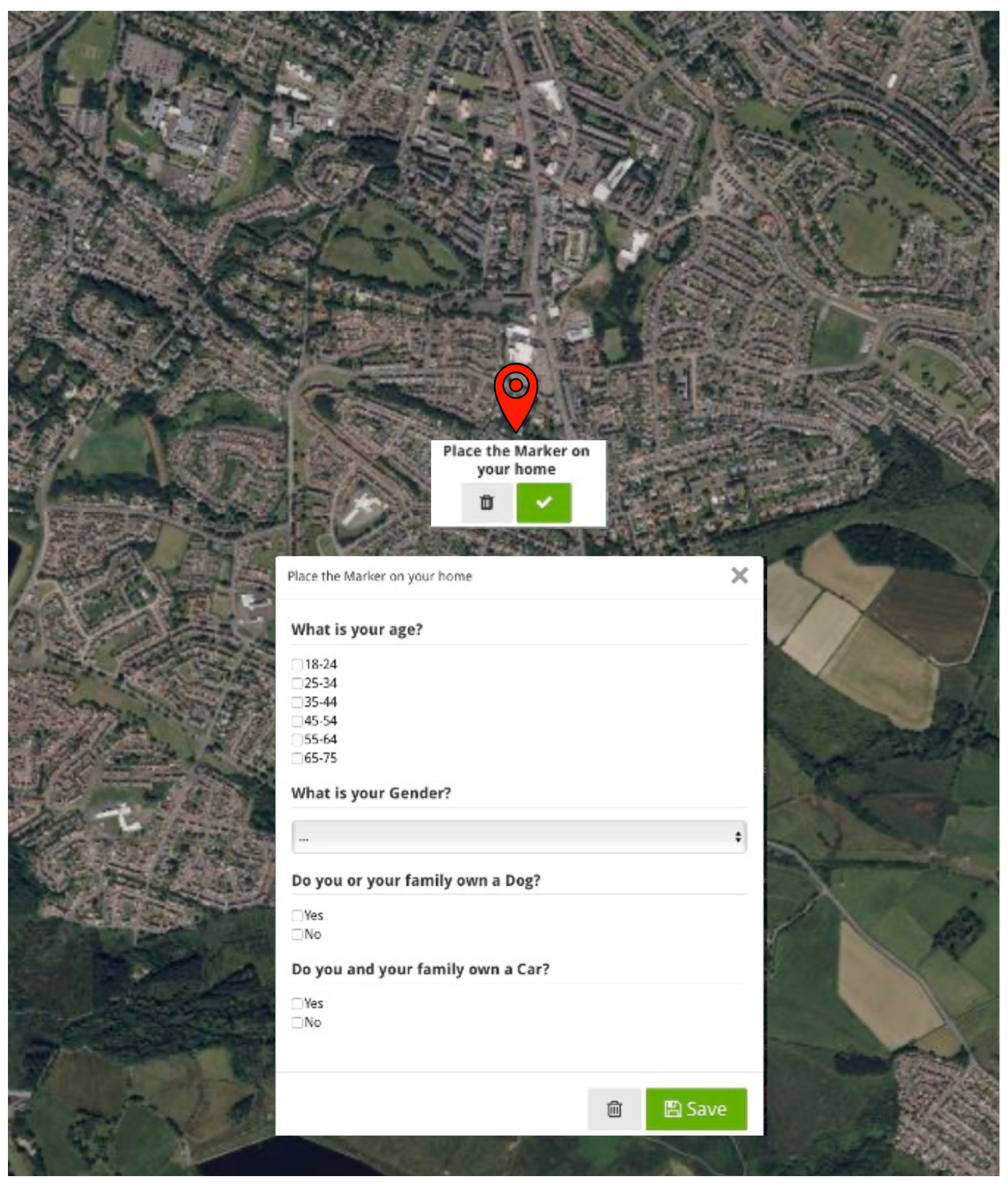Close the survey dialog with X
The width and height of the screenshot is (1008, 1189).
(x=739, y=575)
